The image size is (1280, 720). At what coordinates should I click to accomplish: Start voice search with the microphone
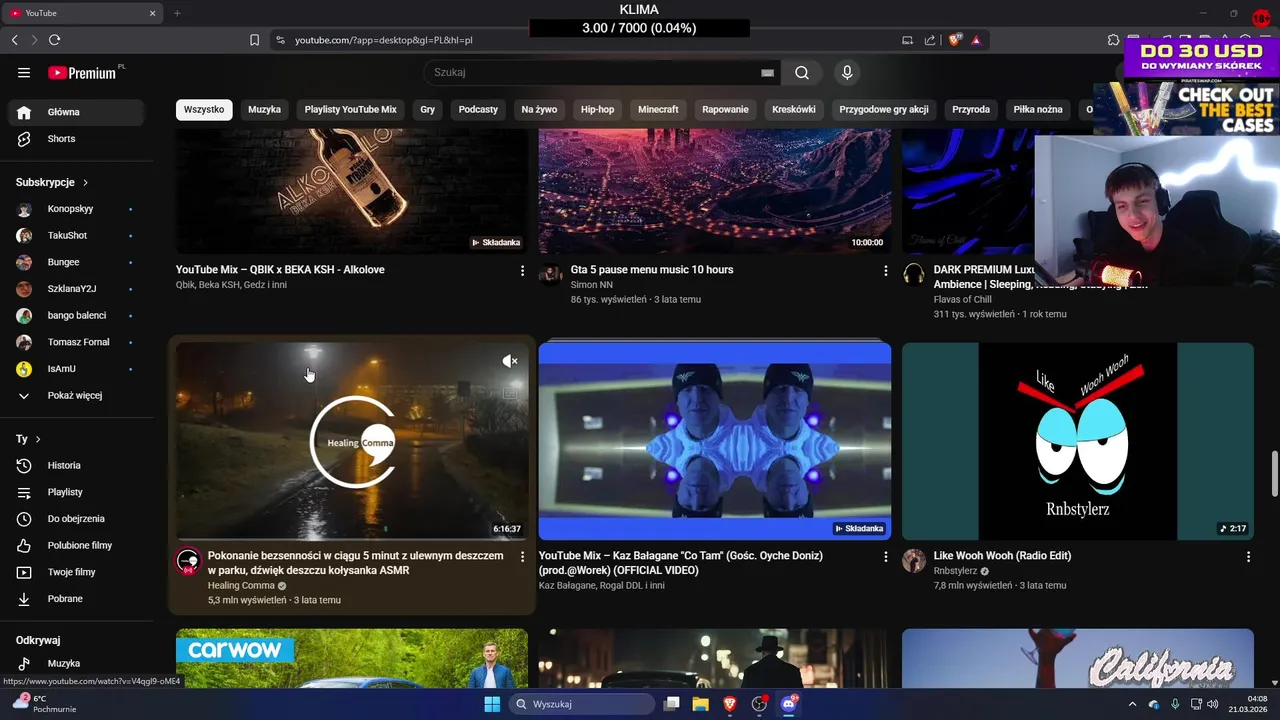[847, 72]
